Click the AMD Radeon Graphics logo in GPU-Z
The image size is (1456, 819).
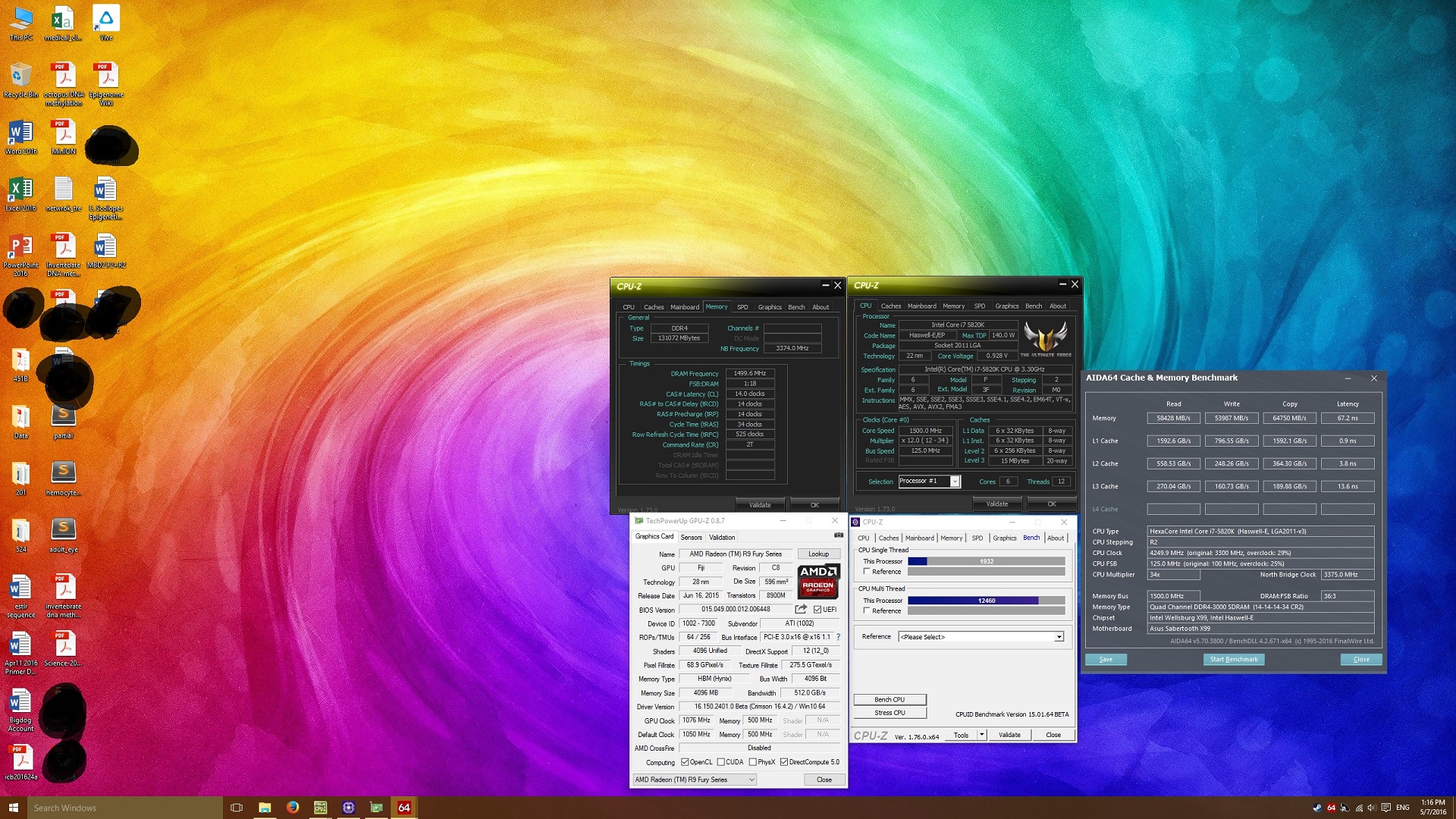[x=818, y=581]
